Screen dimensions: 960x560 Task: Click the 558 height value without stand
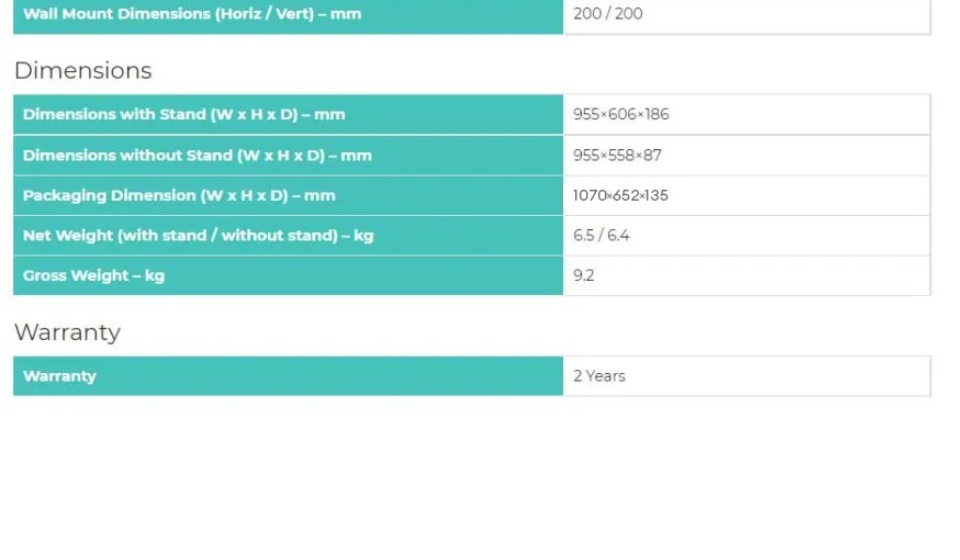pos(622,155)
